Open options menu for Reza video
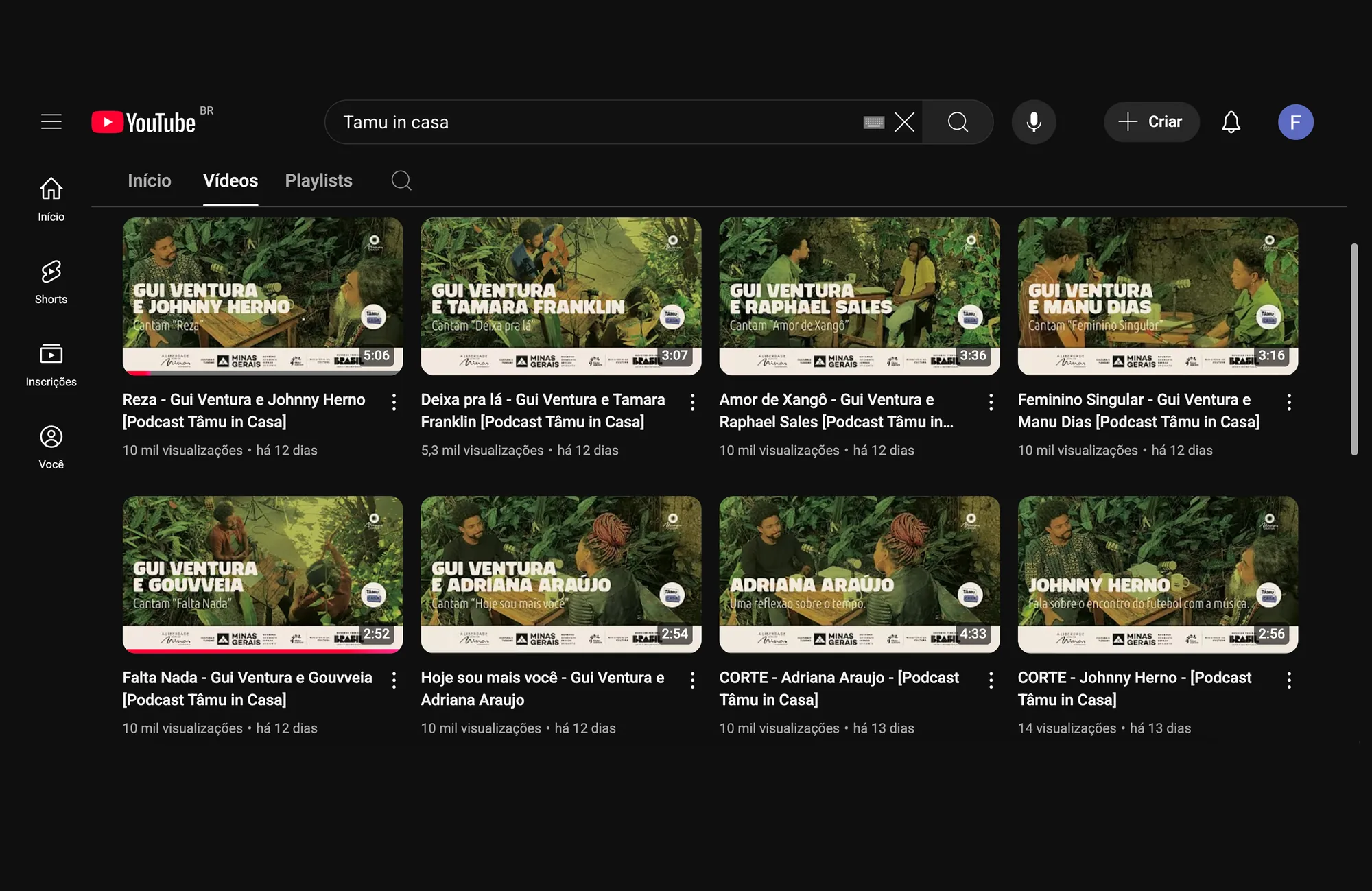Viewport: 1372px width, 891px height. [394, 402]
